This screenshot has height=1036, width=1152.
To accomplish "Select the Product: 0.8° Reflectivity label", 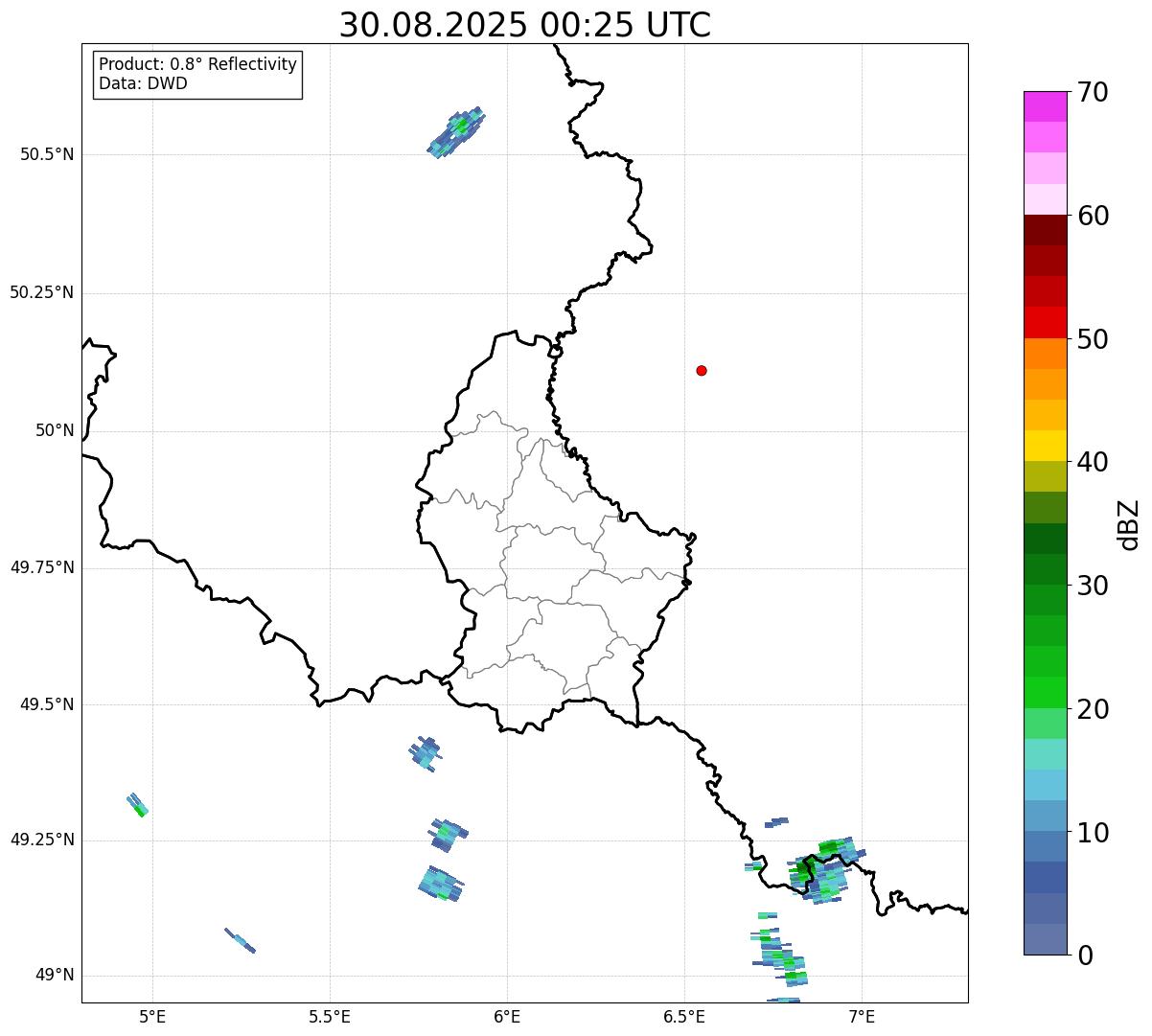I will tap(197, 64).
